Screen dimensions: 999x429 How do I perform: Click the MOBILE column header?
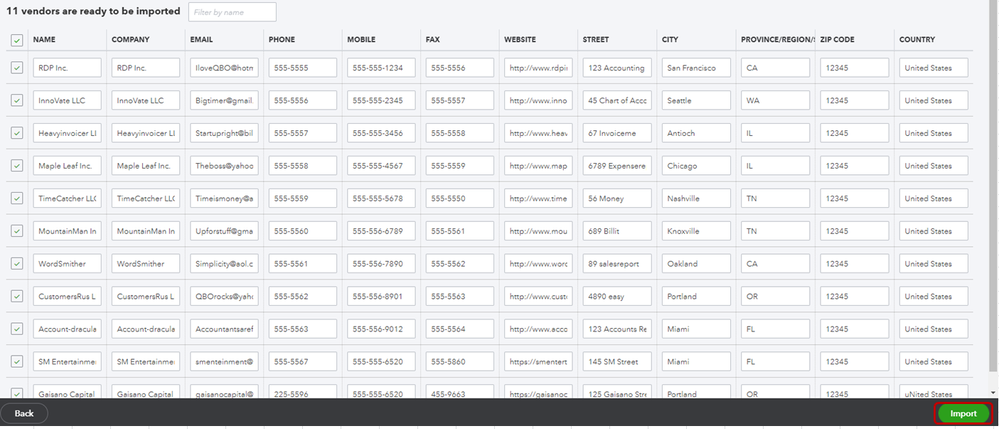(361, 40)
